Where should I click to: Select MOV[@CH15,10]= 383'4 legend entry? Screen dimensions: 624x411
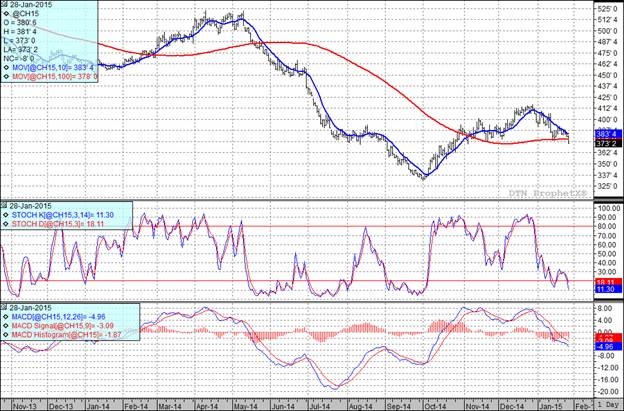(53, 68)
